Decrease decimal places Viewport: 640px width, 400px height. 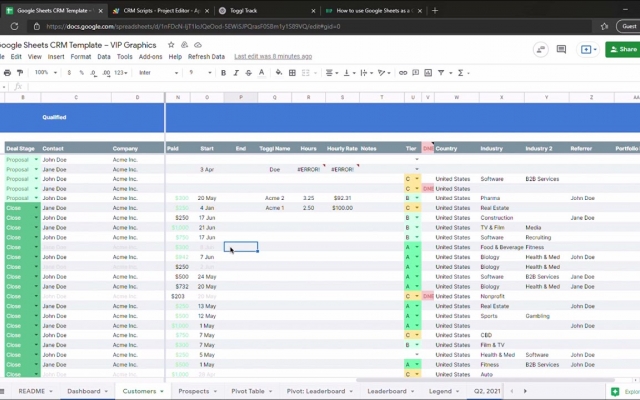coord(93,73)
